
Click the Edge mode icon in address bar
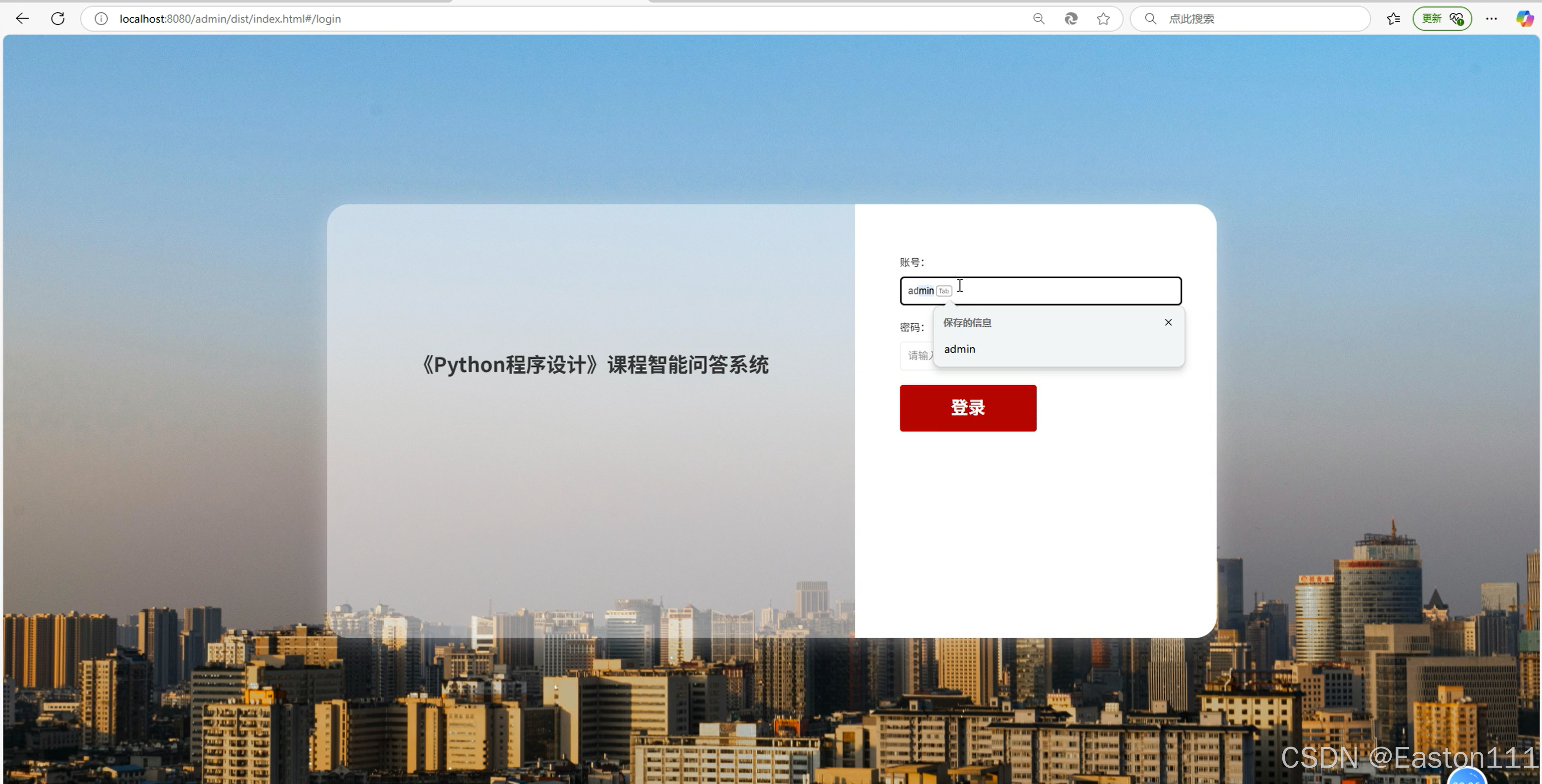1071,19
